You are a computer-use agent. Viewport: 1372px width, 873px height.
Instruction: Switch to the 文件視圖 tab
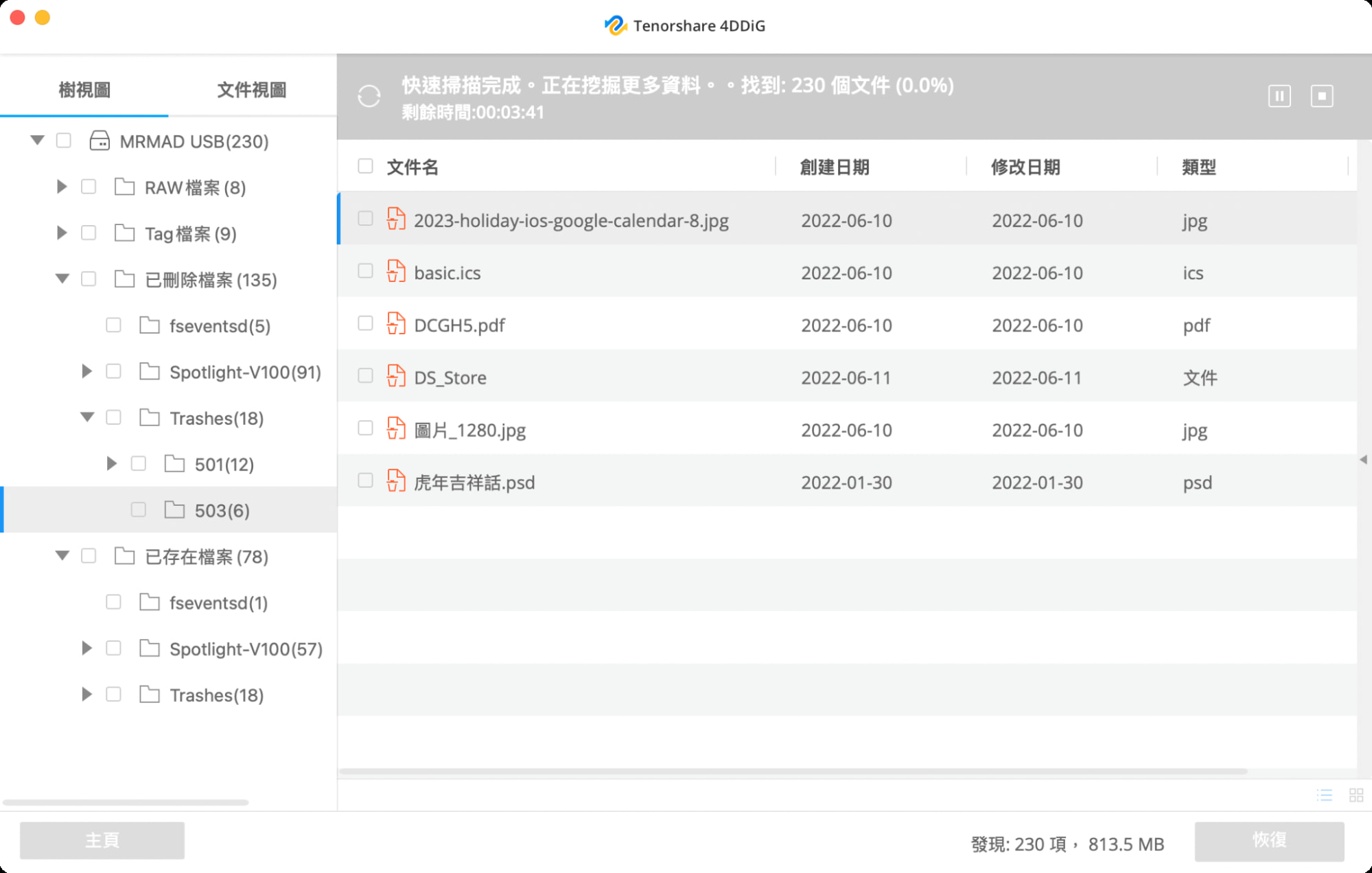pos(251,89)
